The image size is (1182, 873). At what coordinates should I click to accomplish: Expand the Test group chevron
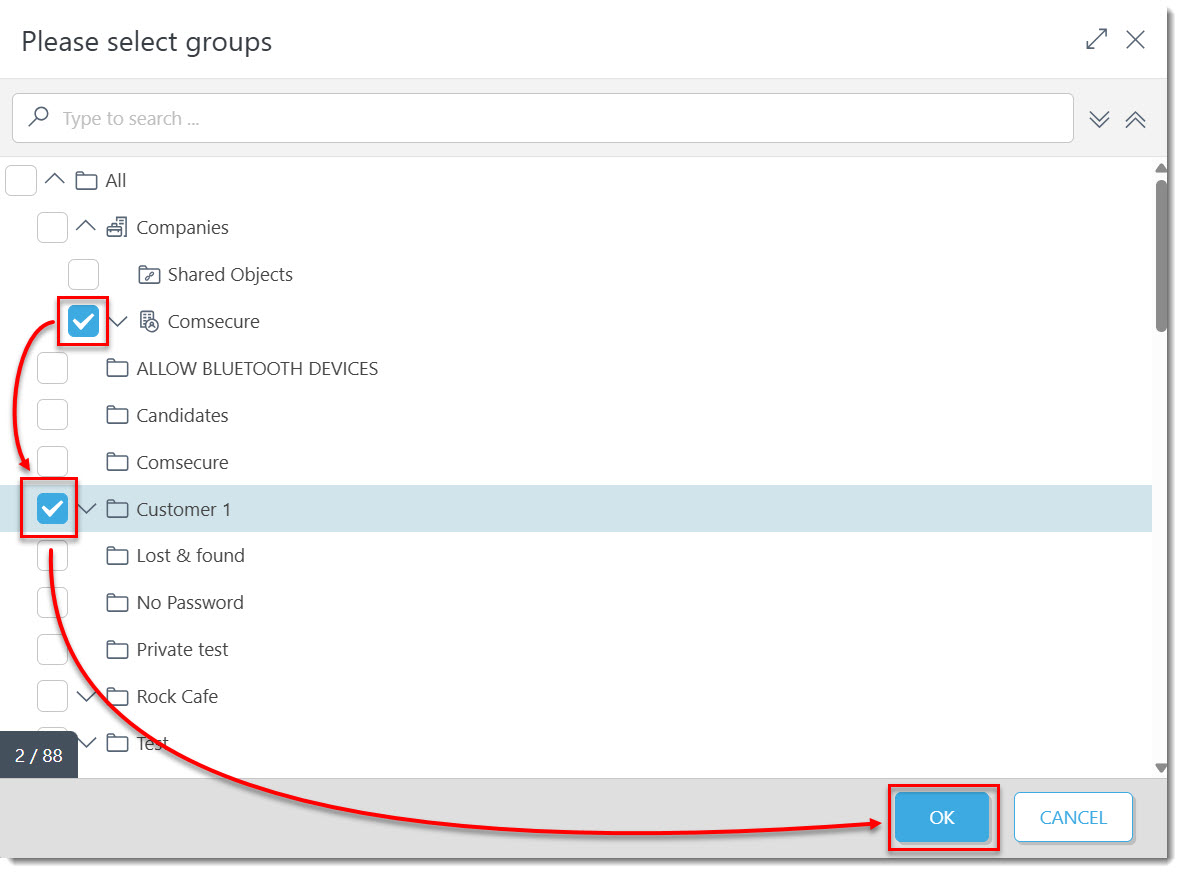(x=87, y=743)
